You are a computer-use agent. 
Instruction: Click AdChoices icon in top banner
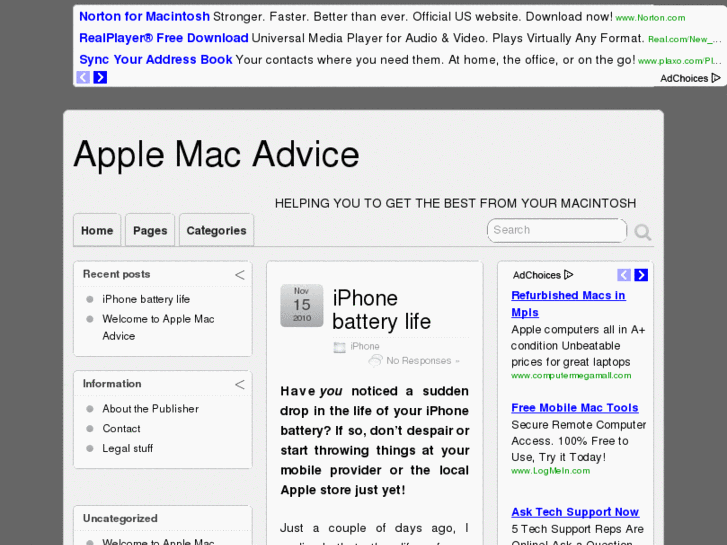tap(716, 78)
